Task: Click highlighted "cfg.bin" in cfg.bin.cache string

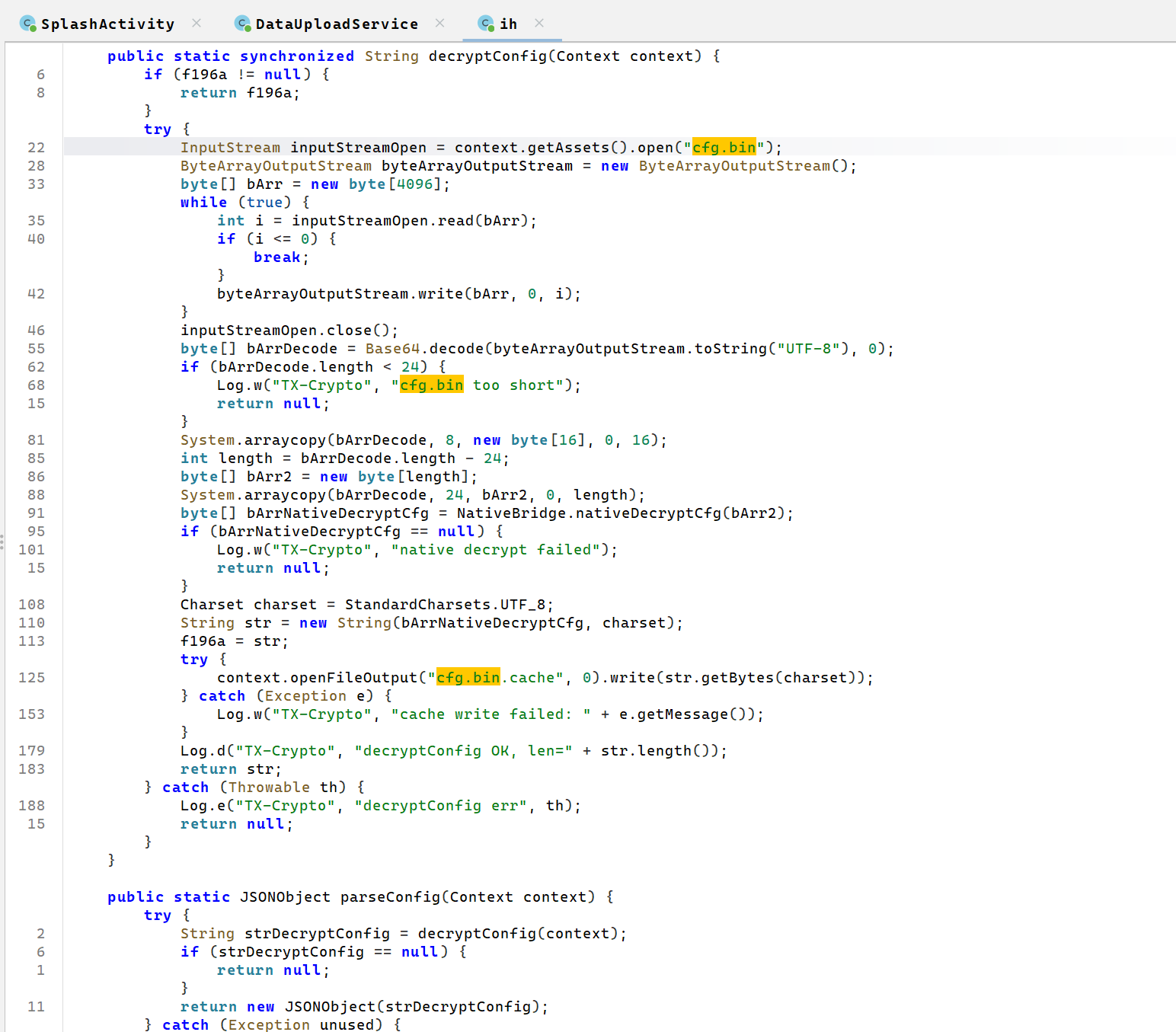Action: [x=468, y=677]
